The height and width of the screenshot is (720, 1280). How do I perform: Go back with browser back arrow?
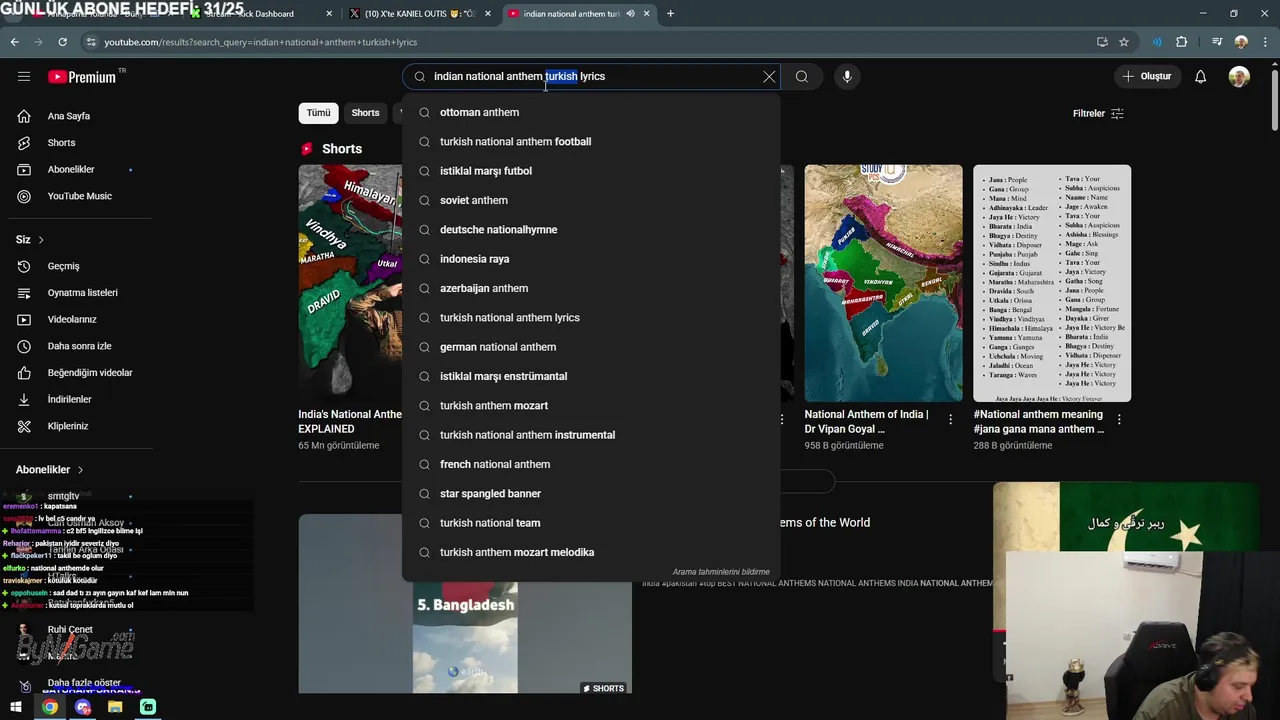click(15, 42)
